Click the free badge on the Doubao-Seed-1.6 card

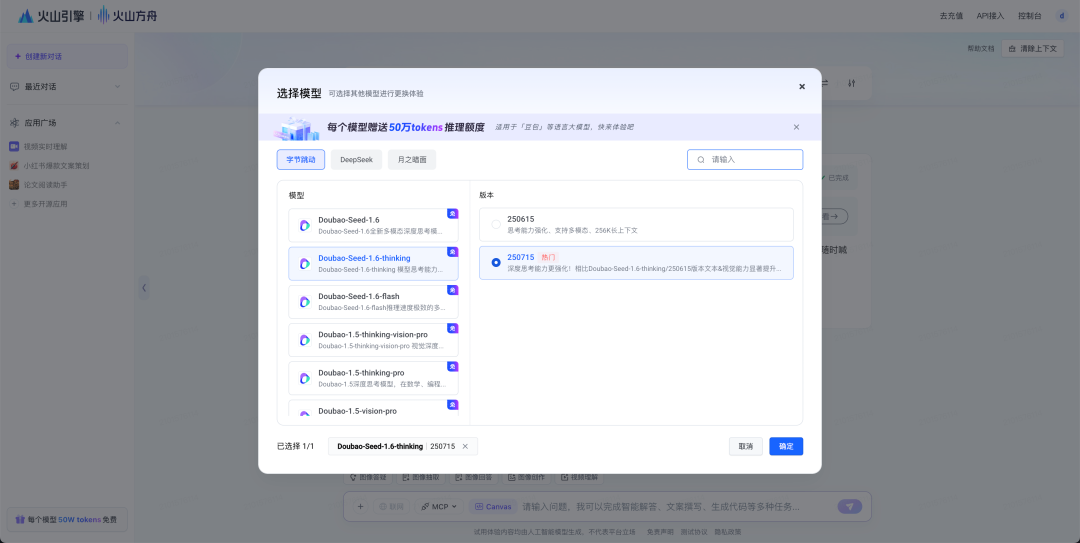[x=453, y=214]
